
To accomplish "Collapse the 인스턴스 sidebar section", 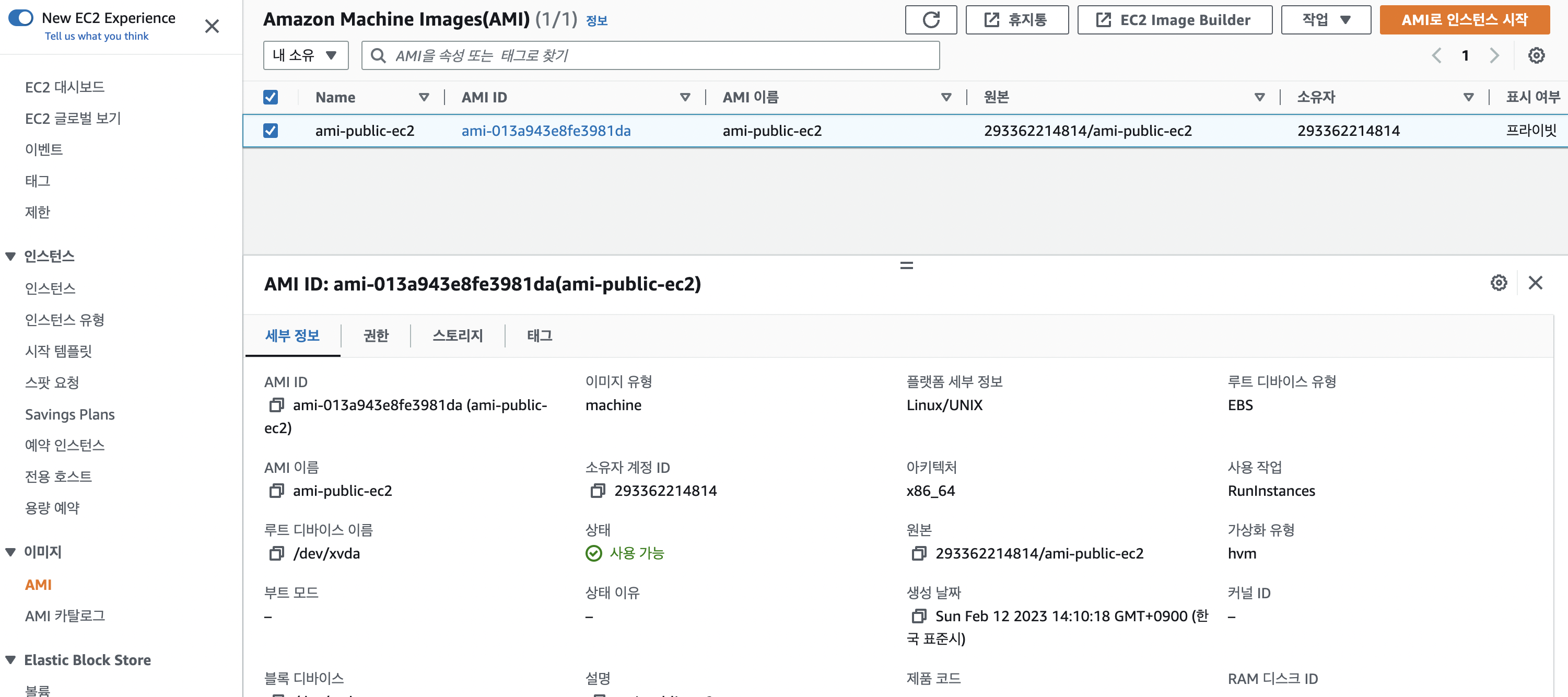I will [10, 256].
